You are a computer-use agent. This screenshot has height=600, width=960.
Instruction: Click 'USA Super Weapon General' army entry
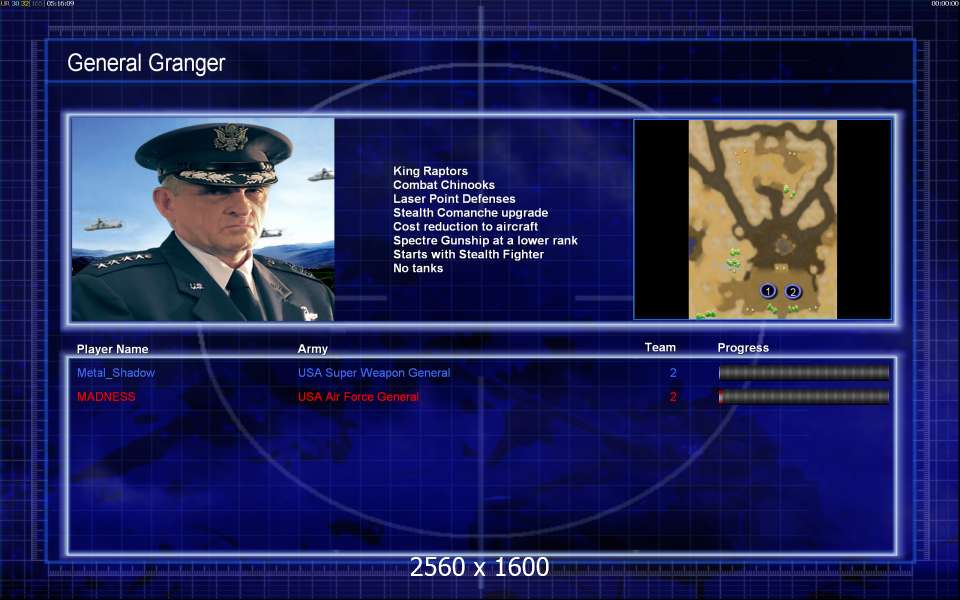coord(374,373)
